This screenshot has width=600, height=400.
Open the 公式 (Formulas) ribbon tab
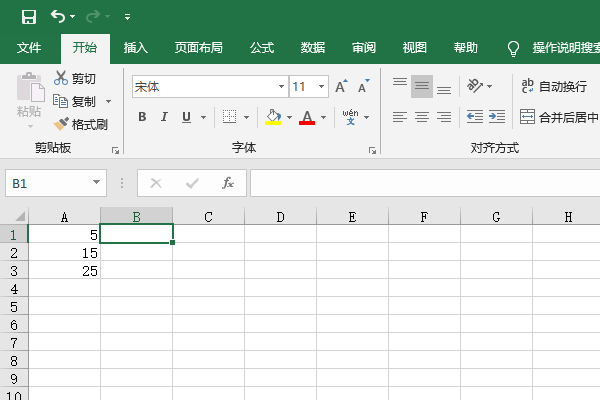point(262,48)
